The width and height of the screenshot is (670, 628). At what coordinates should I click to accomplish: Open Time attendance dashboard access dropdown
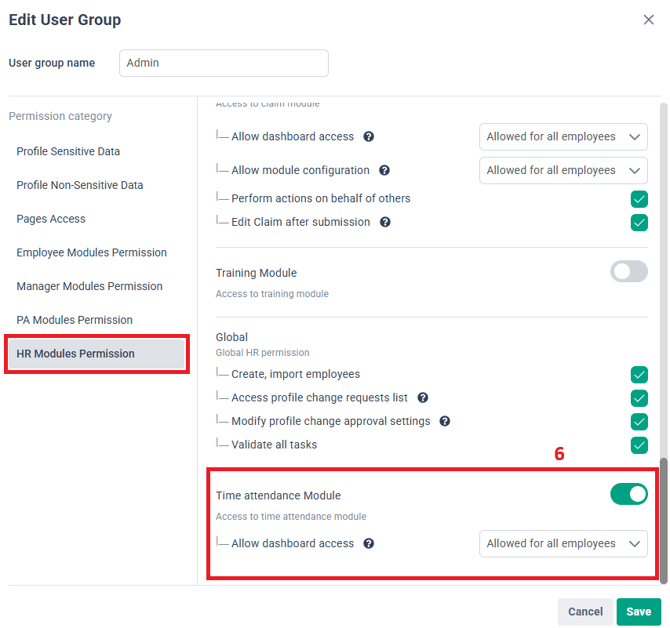(x=563, y=544)
